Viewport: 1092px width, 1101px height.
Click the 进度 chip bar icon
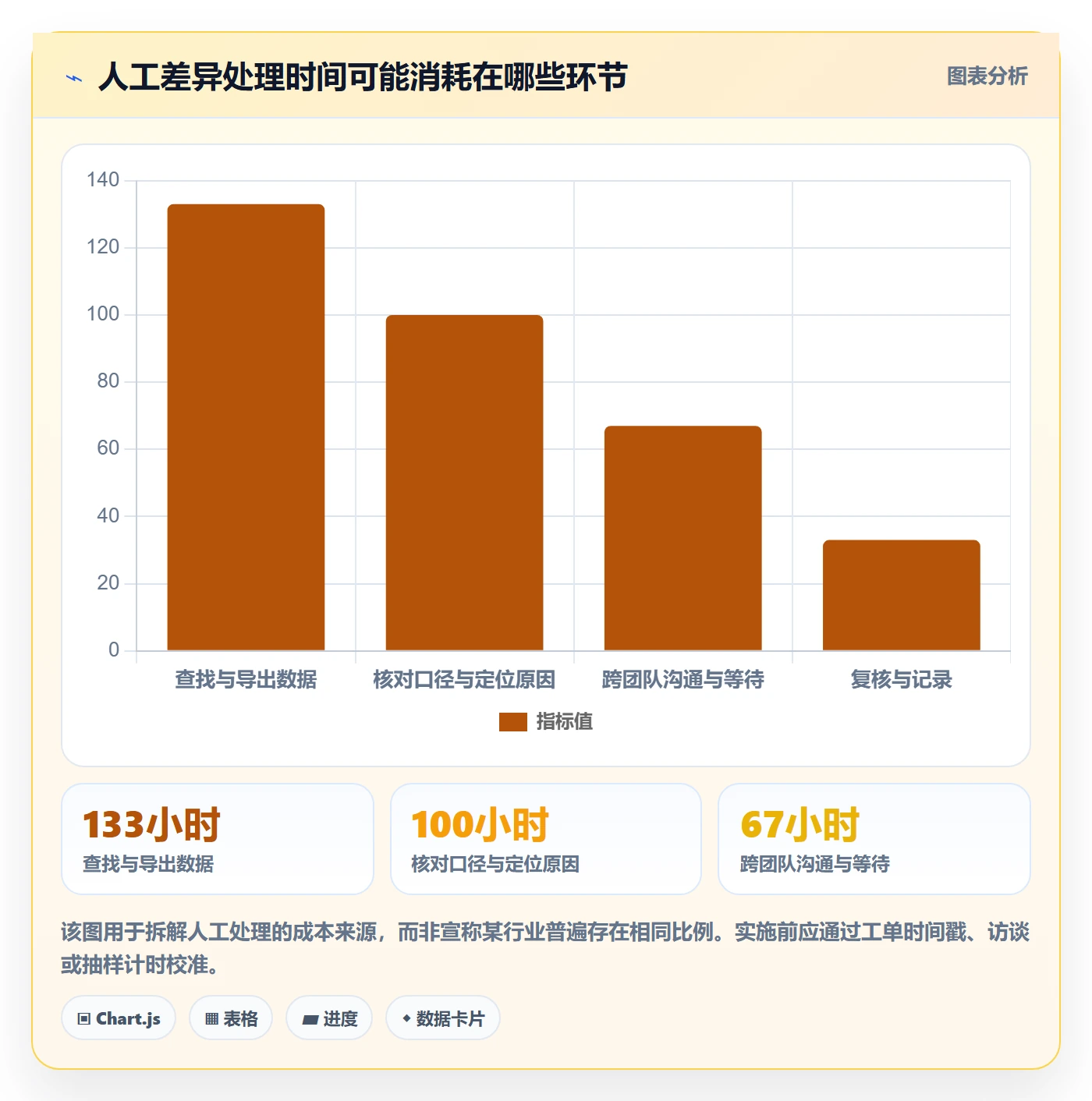tap(310, 1020)
